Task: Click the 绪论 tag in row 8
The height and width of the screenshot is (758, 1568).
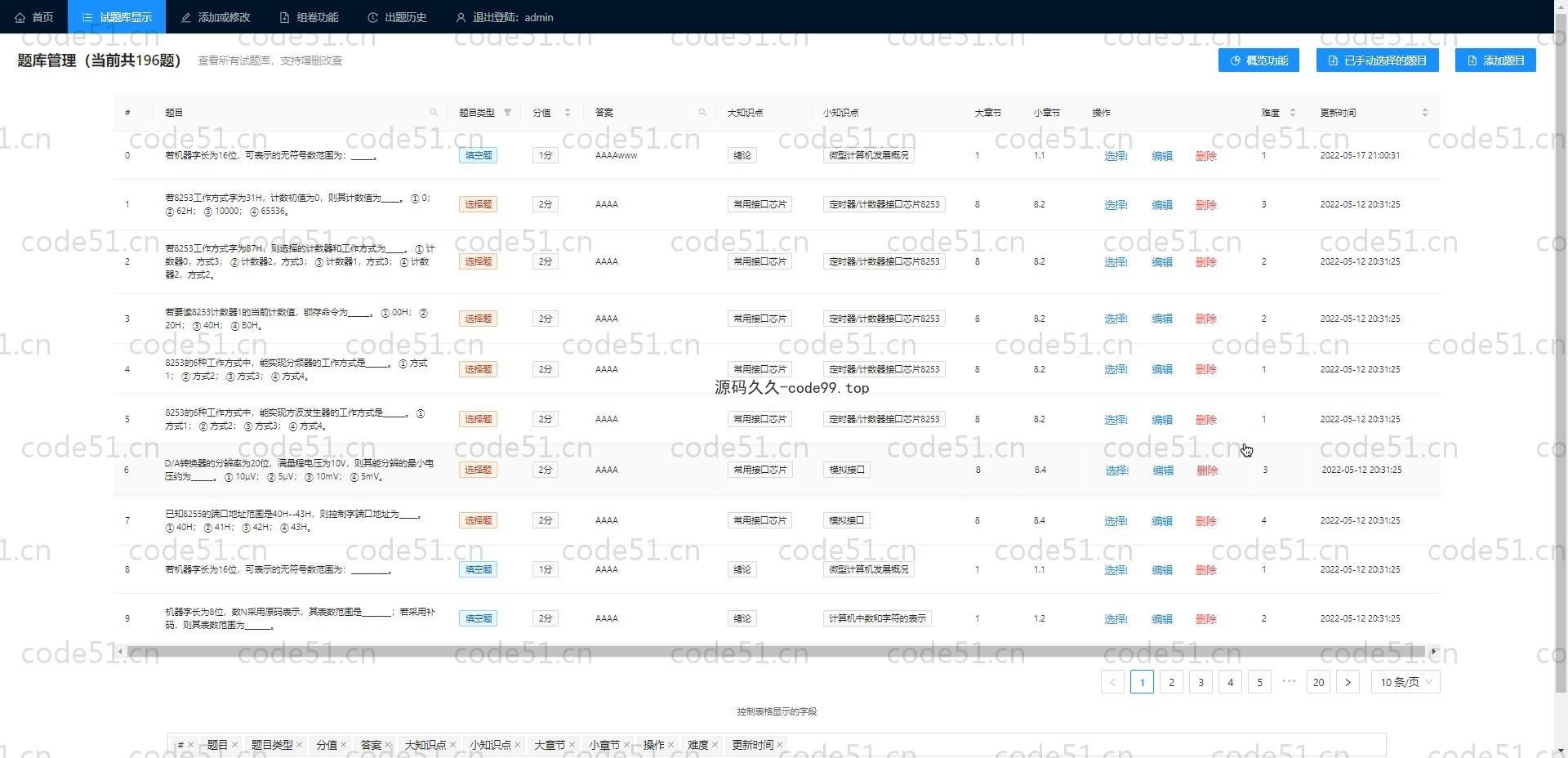Action: [x=742, y=569]
